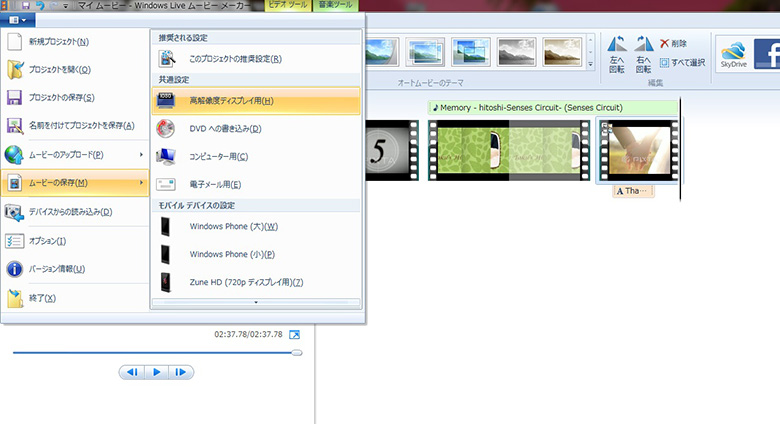Switch to the Video Tools (ビデオ ツール) tab
The width and height of the screenshot is (780, 424).
pos(289,5)
